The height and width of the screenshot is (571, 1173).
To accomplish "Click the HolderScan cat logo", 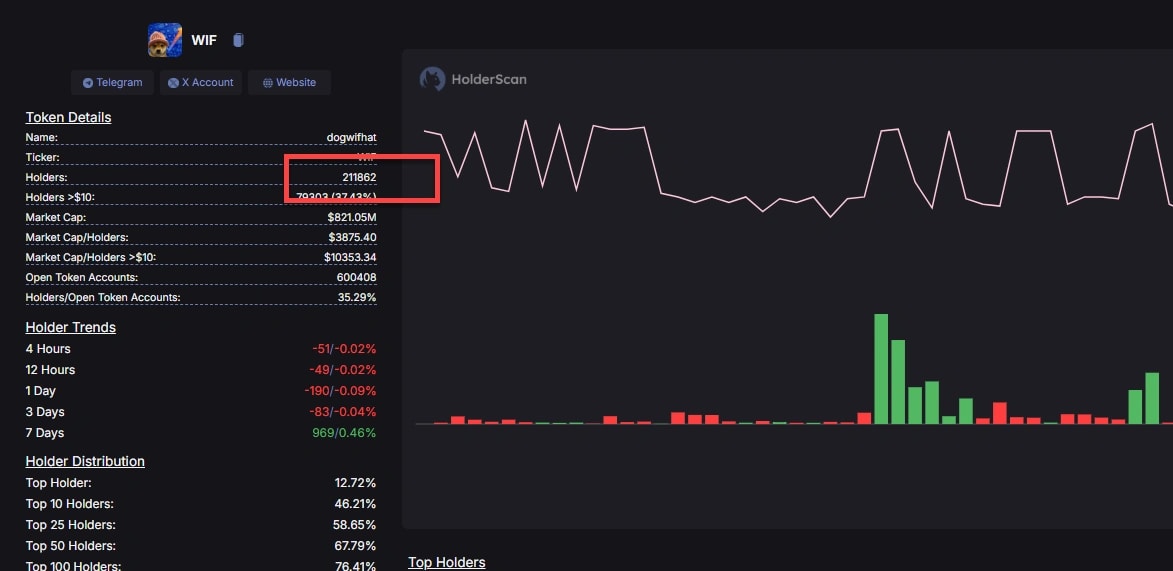I will (x=432, y=79).
